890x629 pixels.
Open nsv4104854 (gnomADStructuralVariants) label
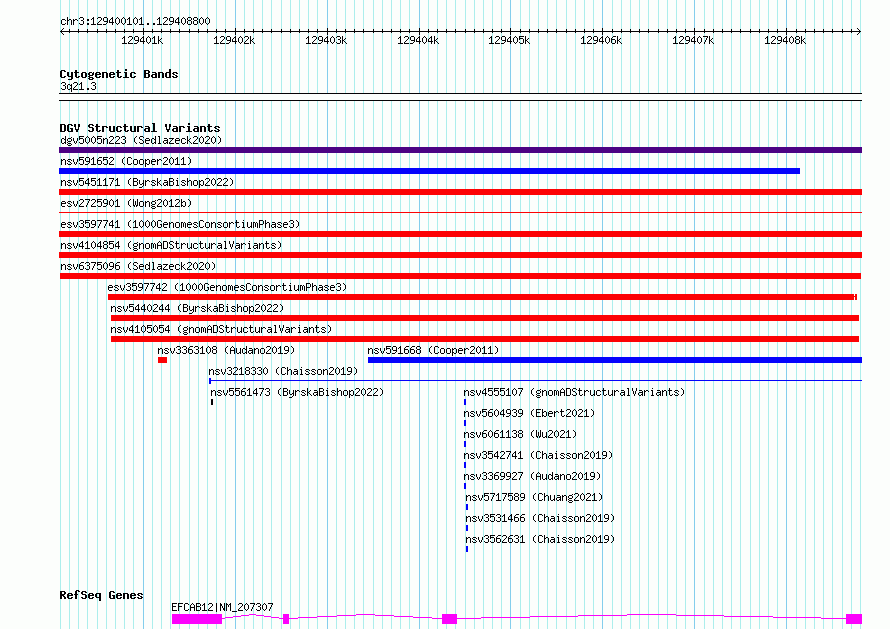(x=171, y=245)
